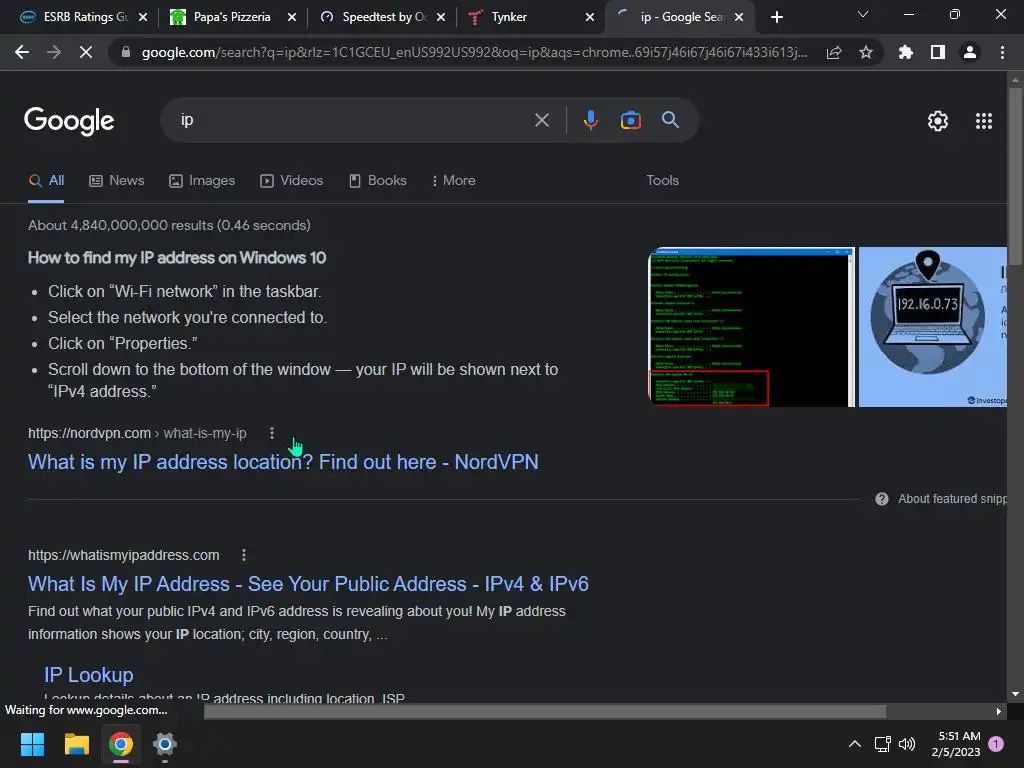Open Google quick settings gear

click(x=938, y=121)
